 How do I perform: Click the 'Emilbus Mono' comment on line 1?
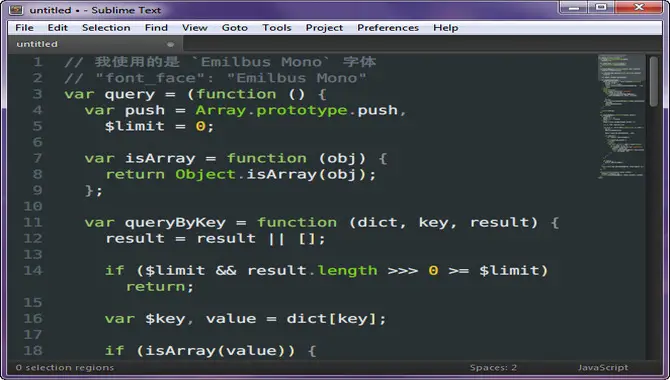pyautogui.click(x=261, y=62)
